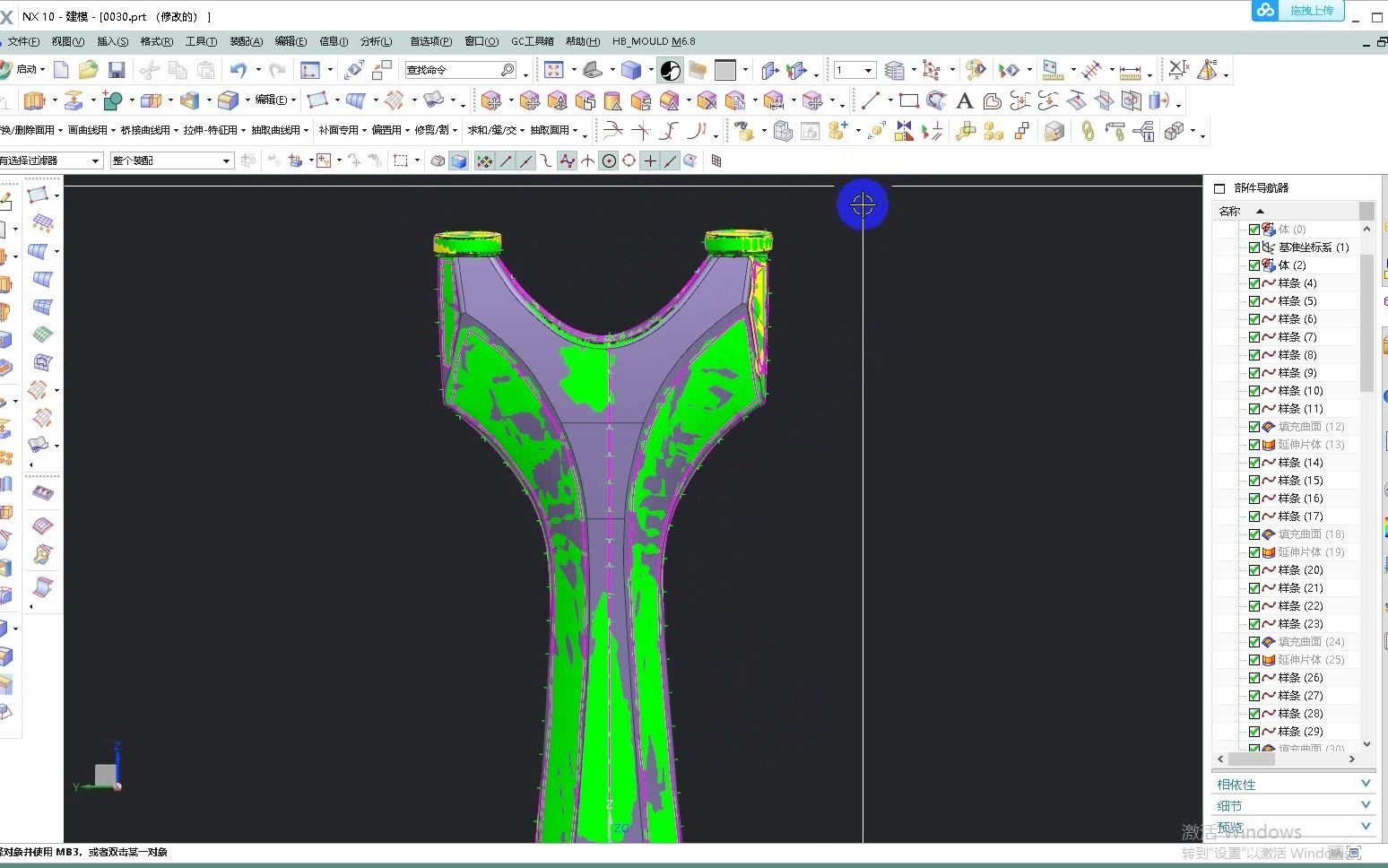Open the 文件(F) menu
The height and width of the screenshot is (868, 1388).
[23, 41]
